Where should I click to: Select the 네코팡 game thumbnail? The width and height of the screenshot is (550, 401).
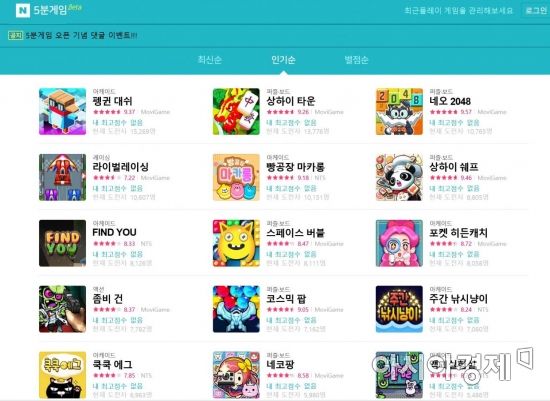236,375
